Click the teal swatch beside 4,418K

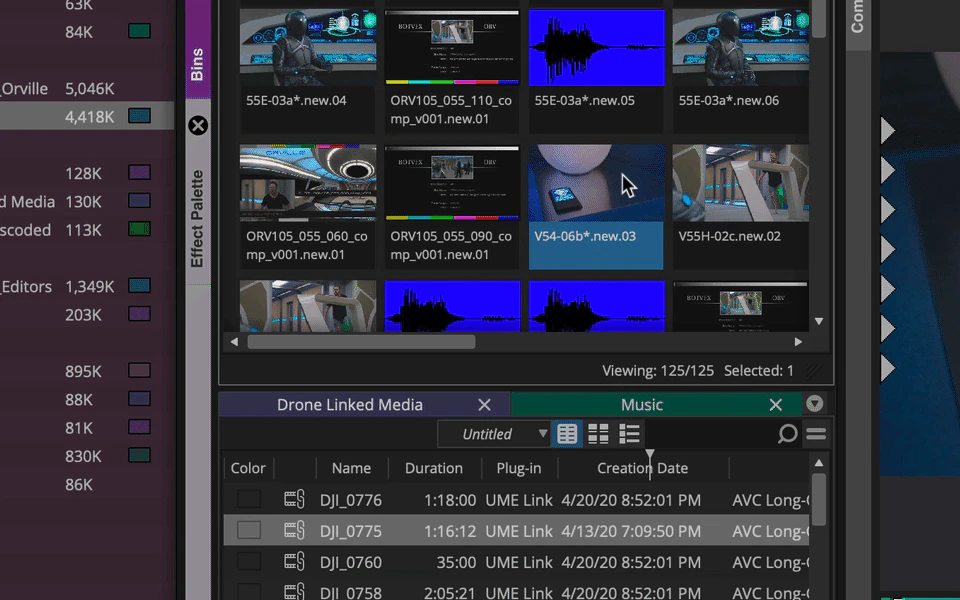click(x=139, y=116)
